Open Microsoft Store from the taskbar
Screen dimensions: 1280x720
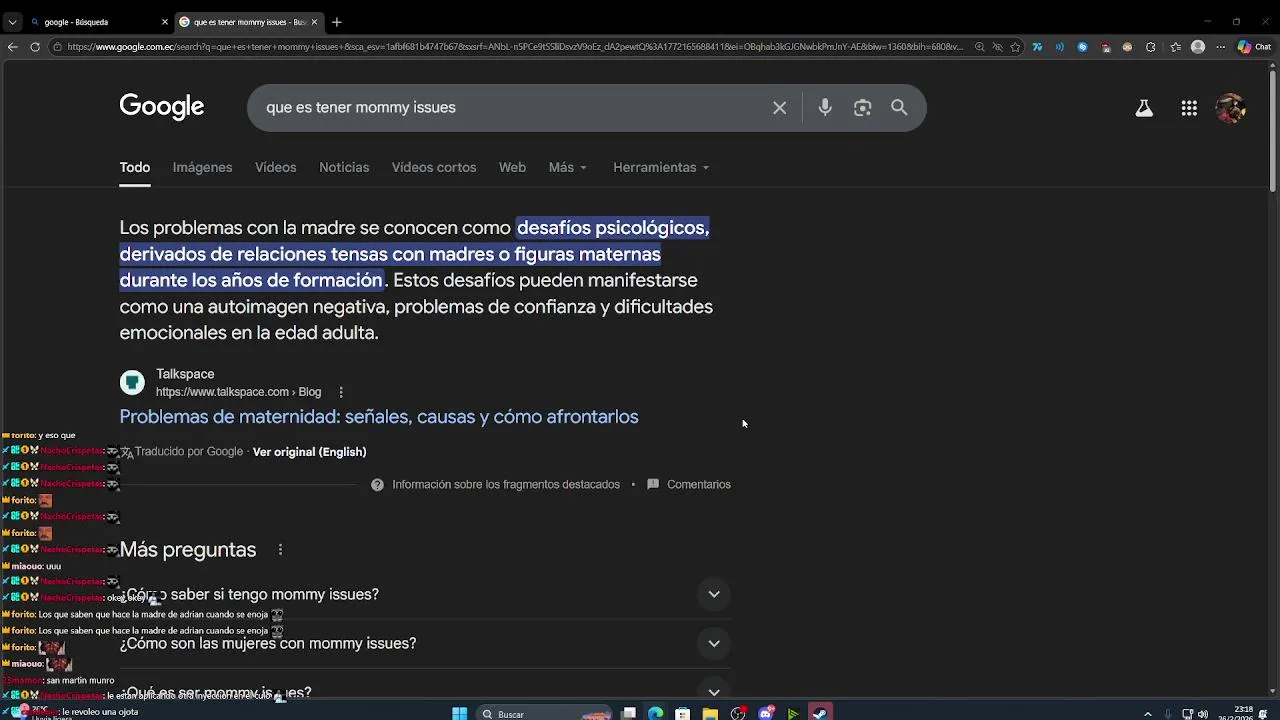click(682, 714)
